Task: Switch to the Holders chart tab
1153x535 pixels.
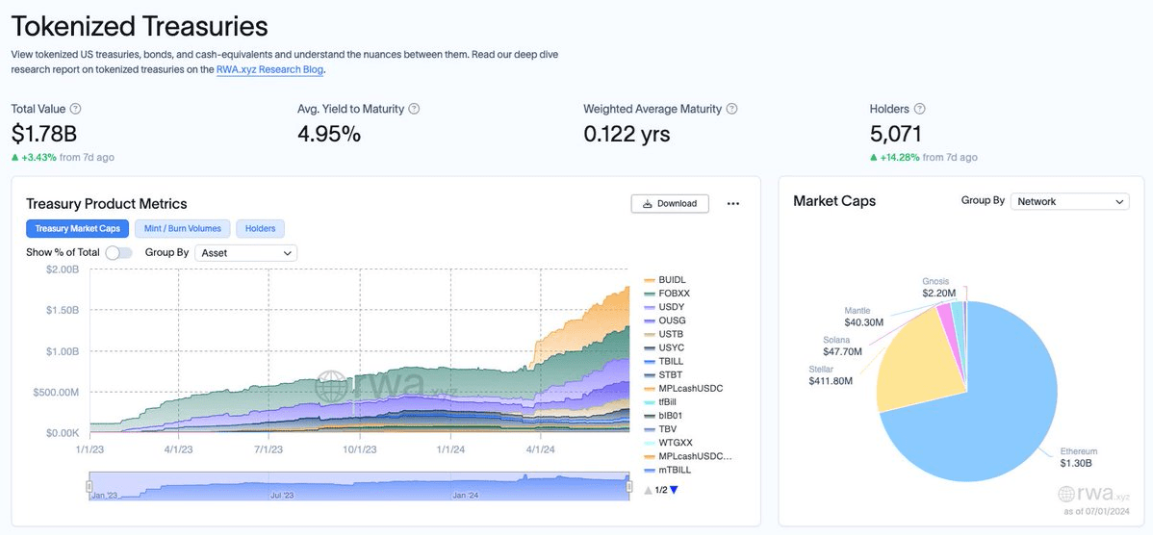Action: (x=260, y=229)
